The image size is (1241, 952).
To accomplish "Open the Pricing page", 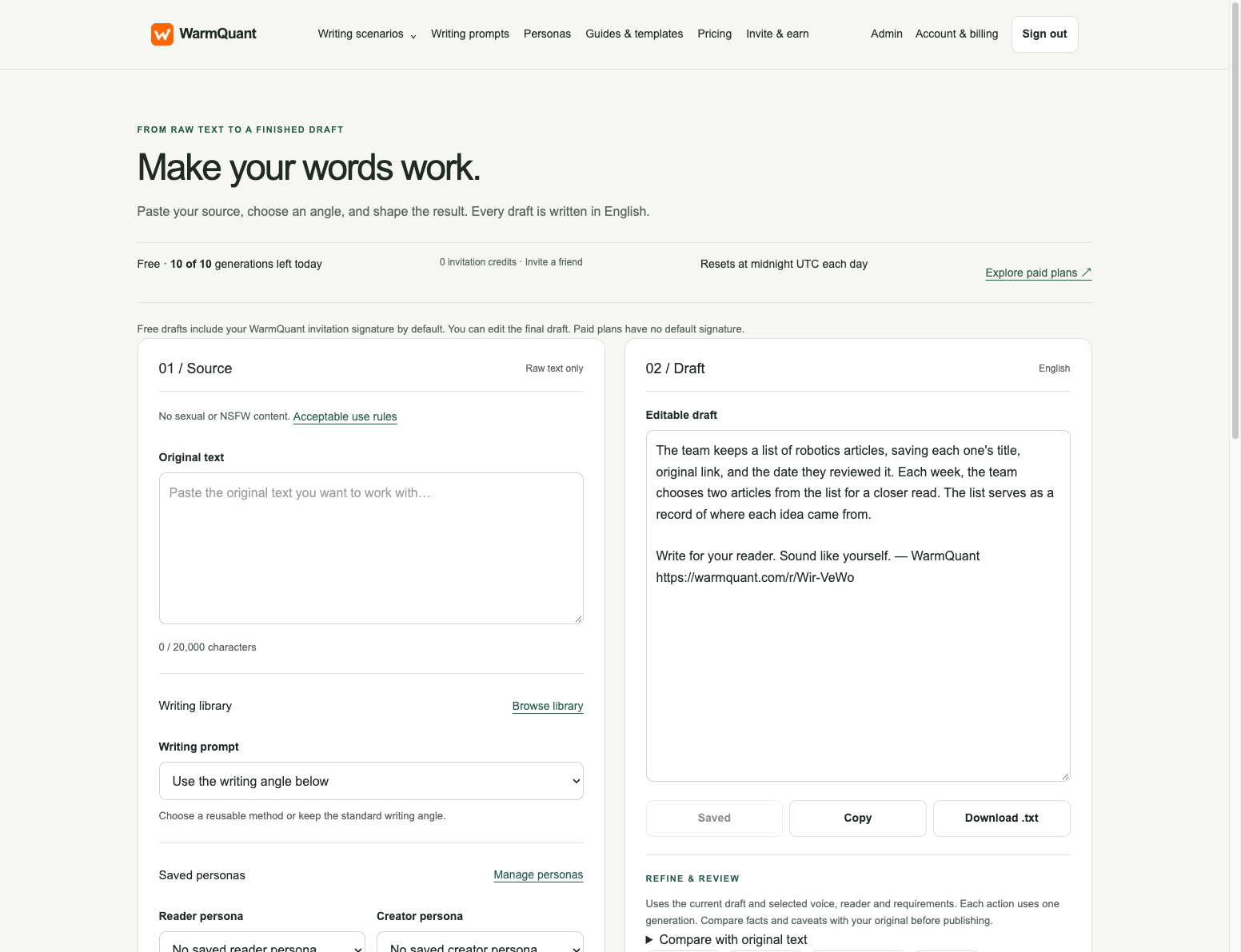I will [x=714, y=34].
